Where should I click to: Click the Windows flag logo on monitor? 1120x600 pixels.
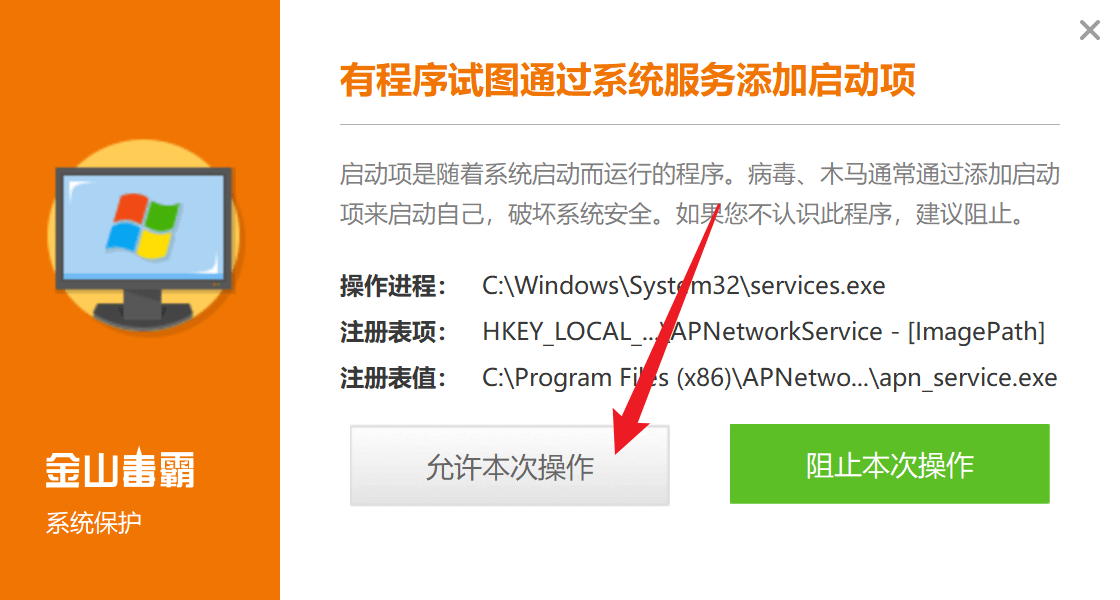pos(142,224)
